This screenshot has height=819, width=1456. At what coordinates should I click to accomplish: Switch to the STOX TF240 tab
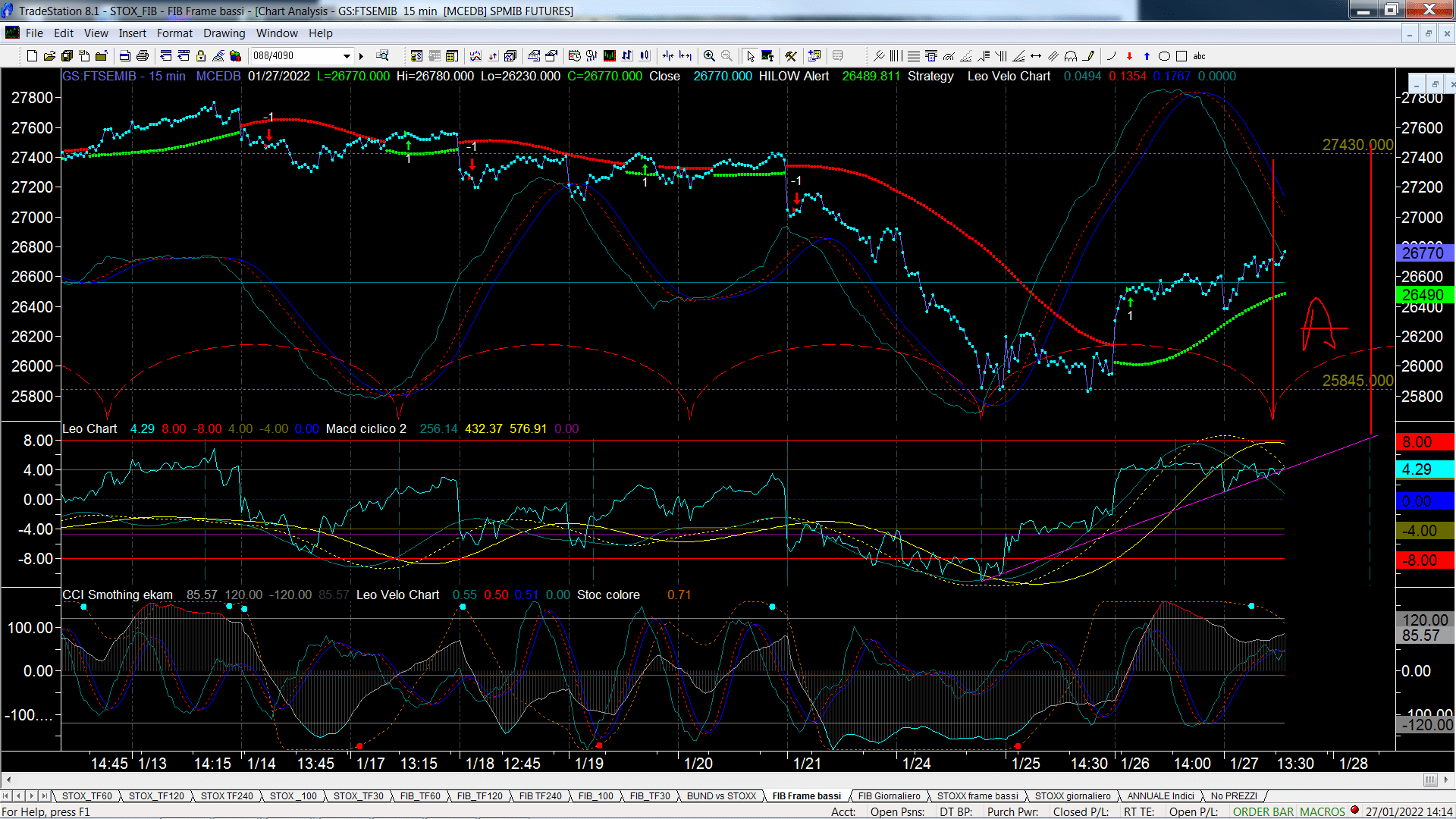pos(227,795)
